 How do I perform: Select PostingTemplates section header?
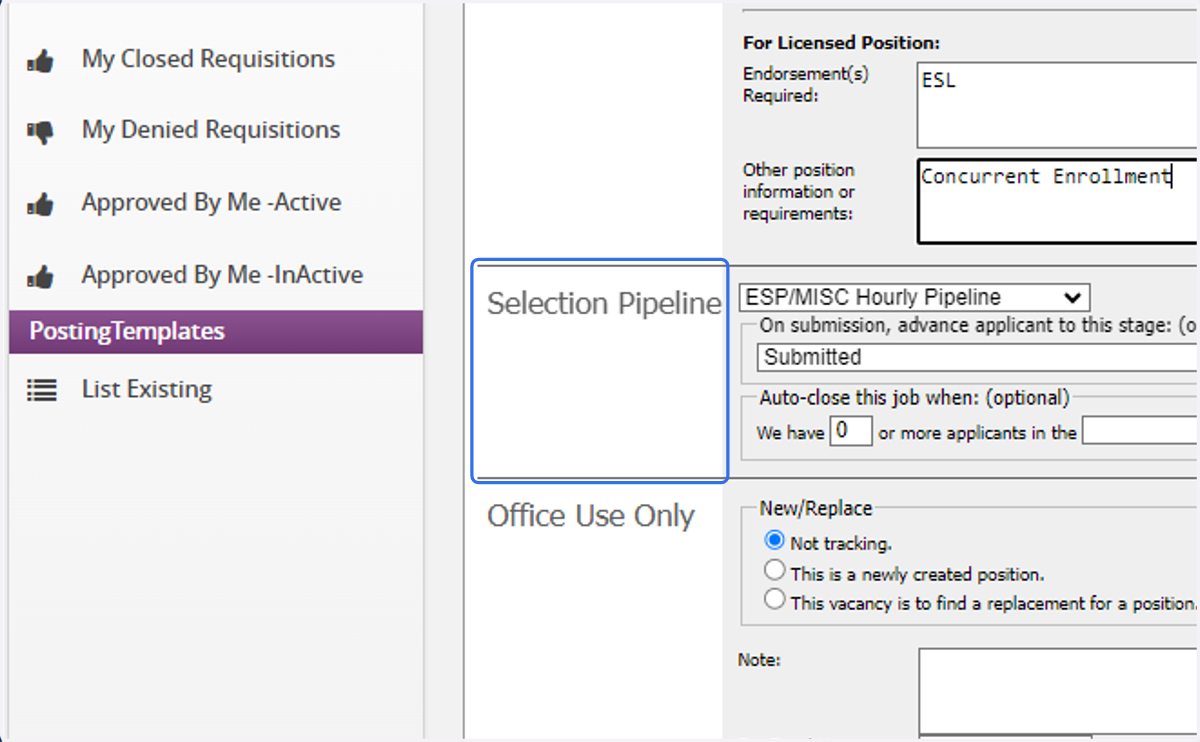pyautogui.click(x=216, y=332)
